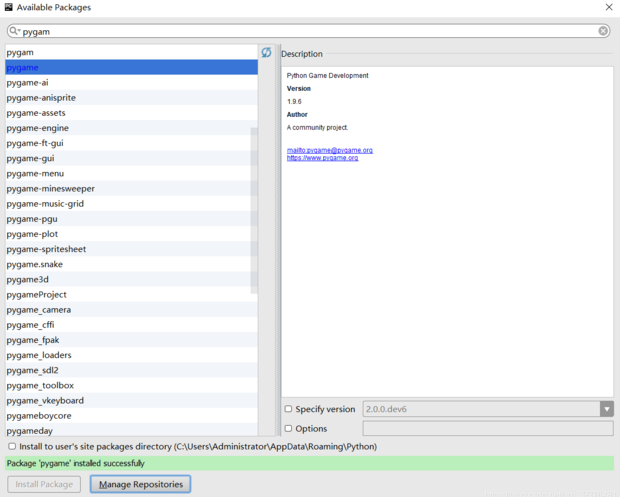Click the mailto:pygame@pygame.org link
This screenshot has height=497, width=620.
[329, 150]
